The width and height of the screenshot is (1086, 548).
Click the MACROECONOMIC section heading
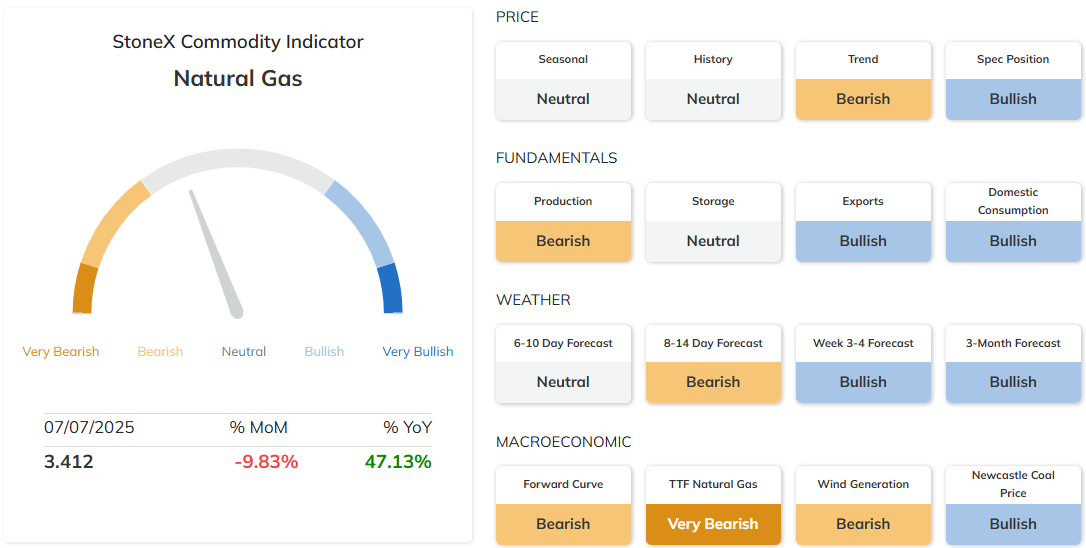pyautogui.click(x=564, y=441)
